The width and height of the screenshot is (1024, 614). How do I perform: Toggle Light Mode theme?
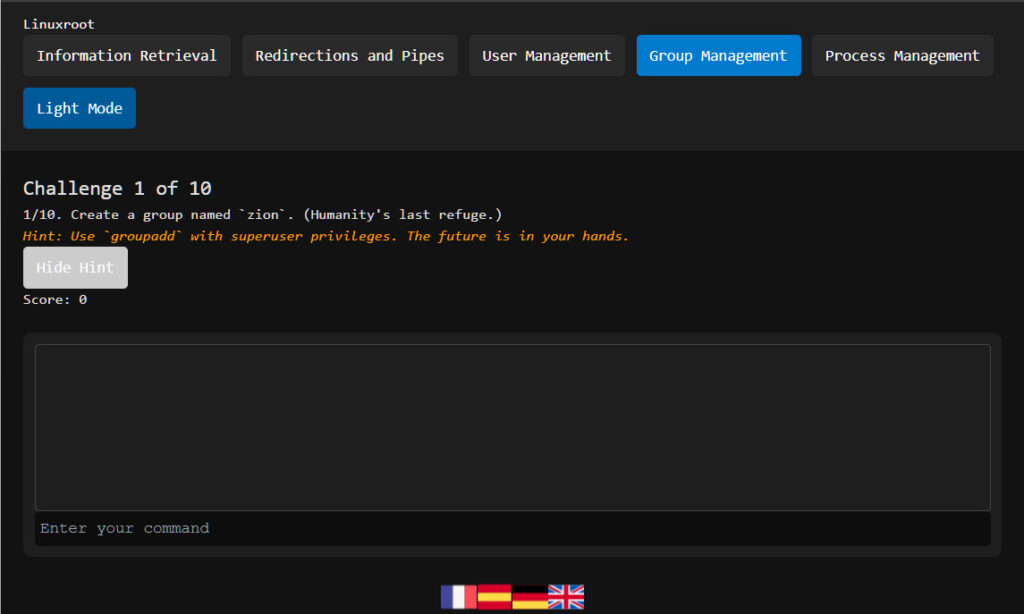(x=80, y=108)
